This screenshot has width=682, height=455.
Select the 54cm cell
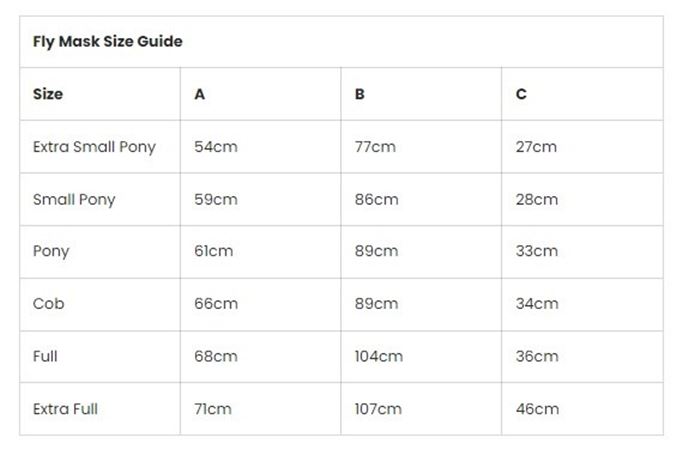(216, 147)
